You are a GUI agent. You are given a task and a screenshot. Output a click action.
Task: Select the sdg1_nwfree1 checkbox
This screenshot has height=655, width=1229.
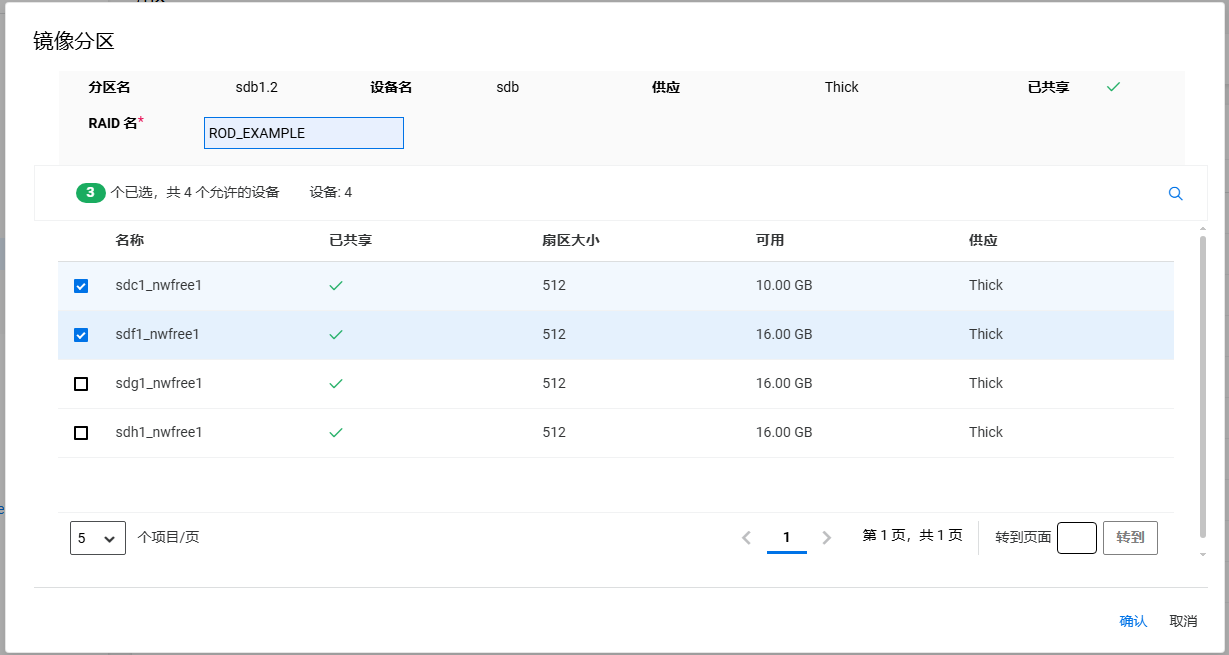click(x=81, y=384)
